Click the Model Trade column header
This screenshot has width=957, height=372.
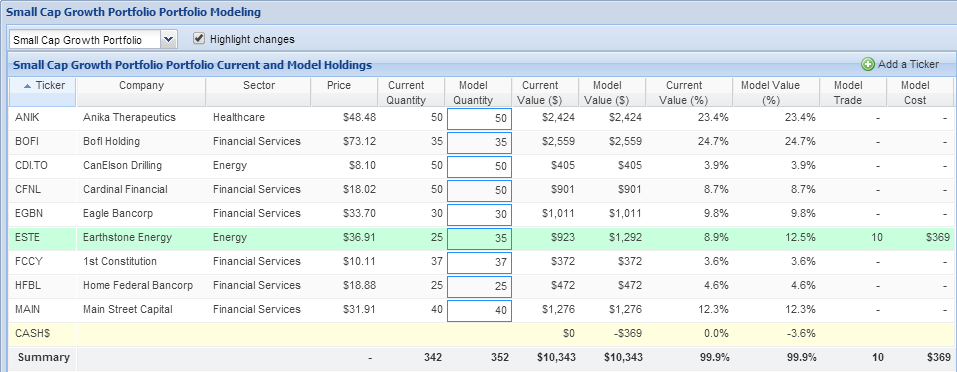point(853,92)
